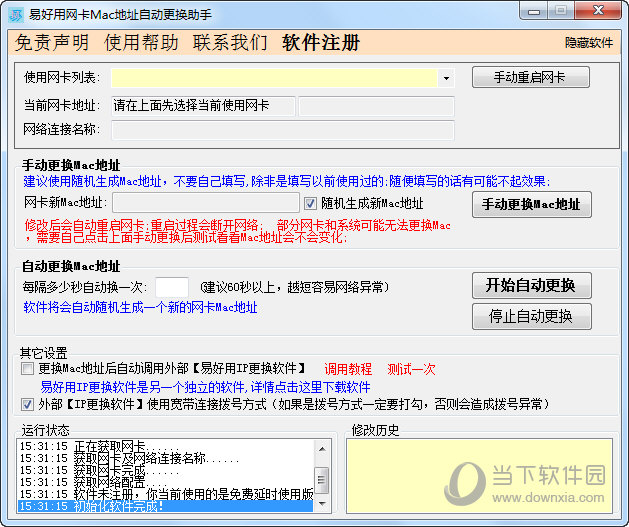Select log row 获取网卡及网络连接名称

(165, 458)
